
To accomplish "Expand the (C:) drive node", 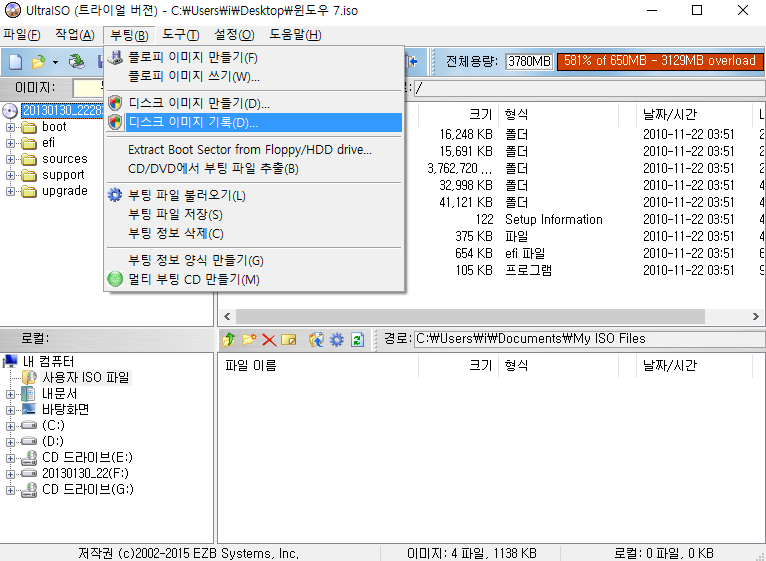I will click(x=10, y=426).
